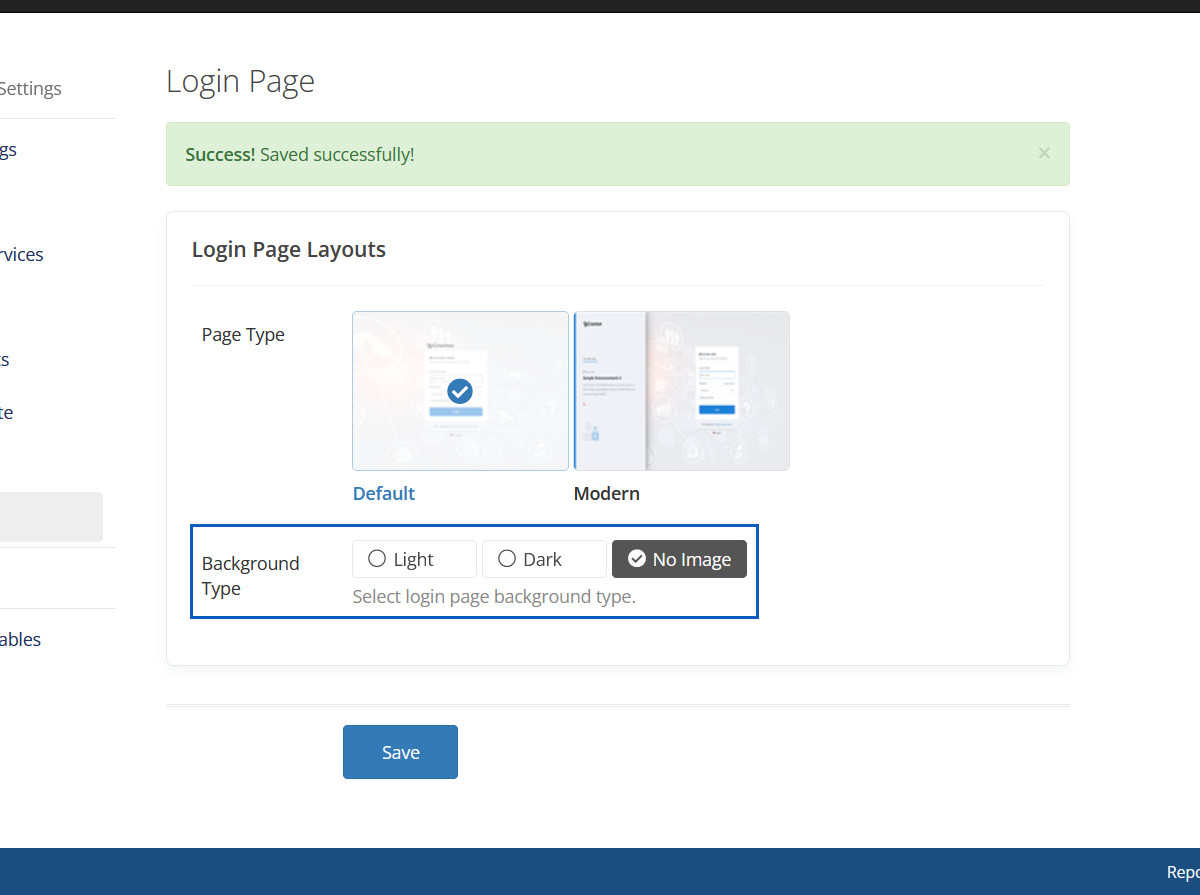Screen dimensions: 1200x895
Task: Click the blue checkmark on Default layout
Action: 460,390
